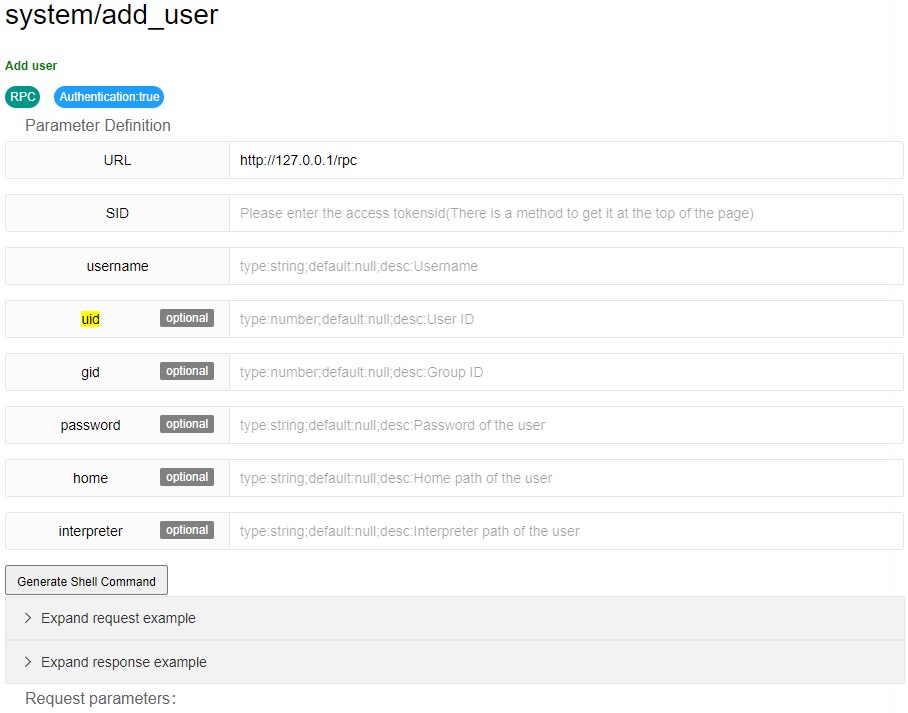Click the chevron beside Expand response example
This screenshot has height=713, width=908.
tap(28, 662)
